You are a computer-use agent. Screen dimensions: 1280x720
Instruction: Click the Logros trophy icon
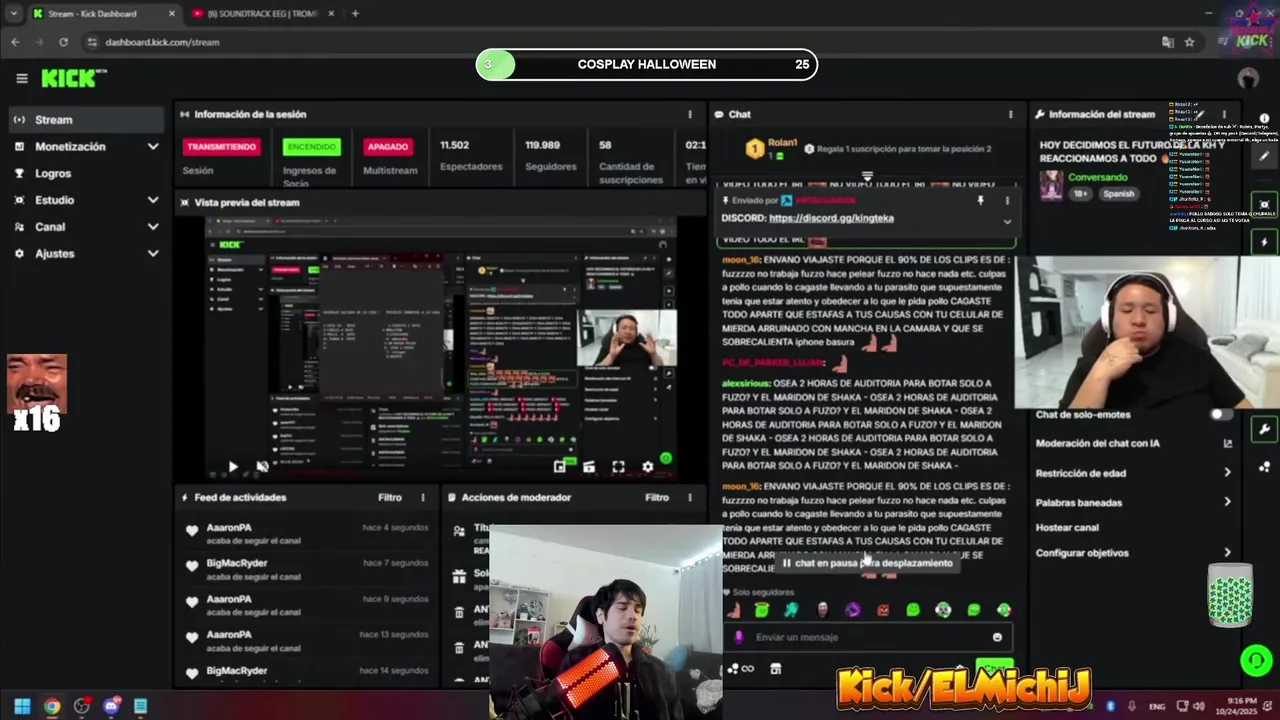tap(19, 173)
